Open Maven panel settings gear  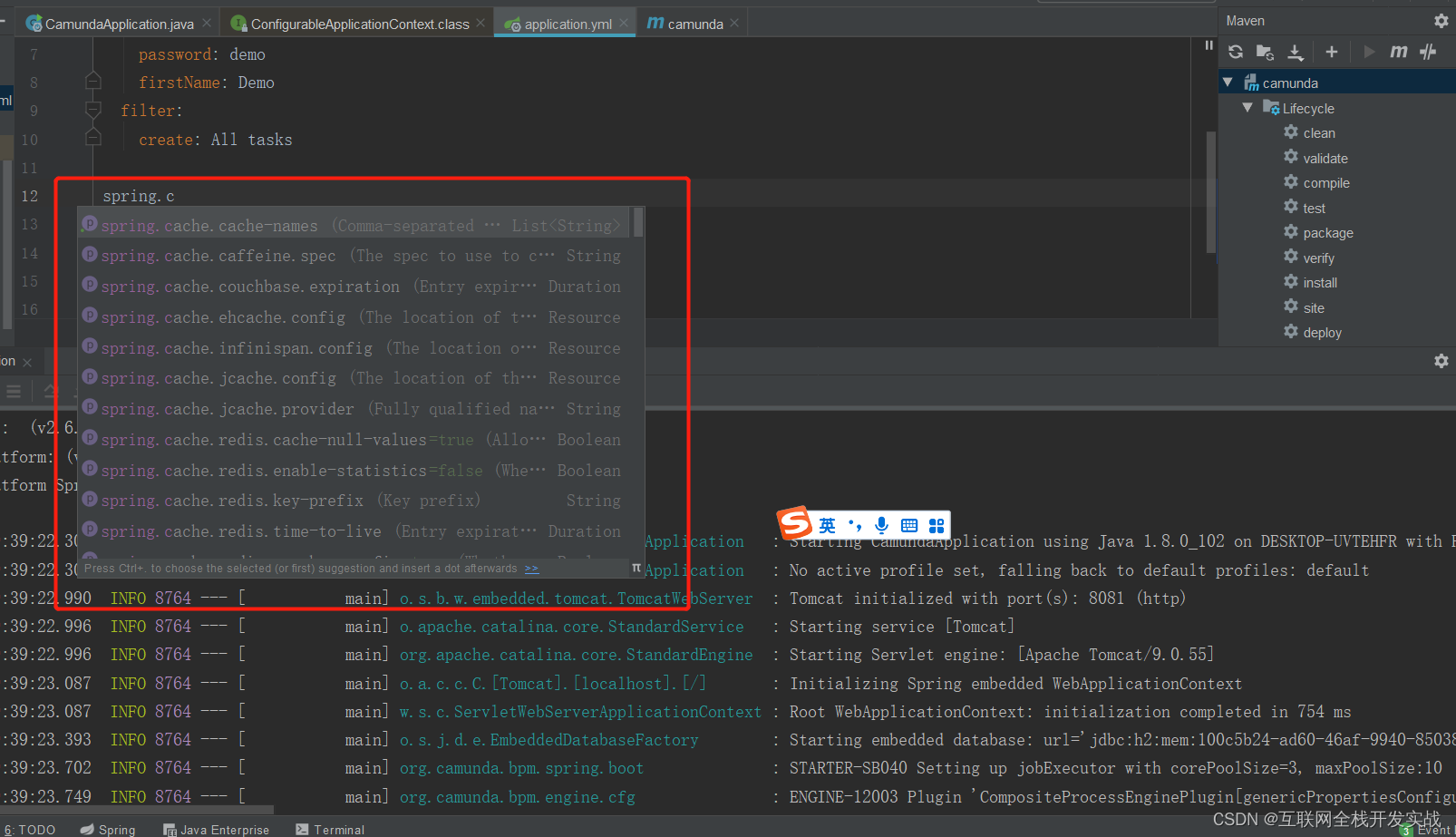[x=1441, y=21]
